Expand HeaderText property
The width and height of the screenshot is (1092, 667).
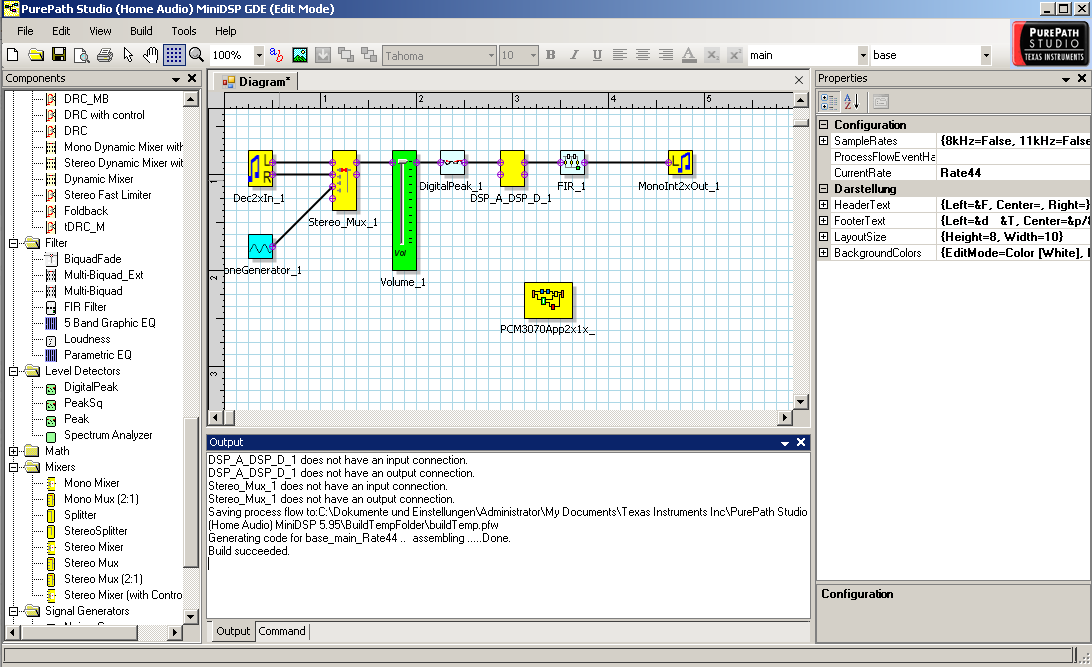click(823, 205)
